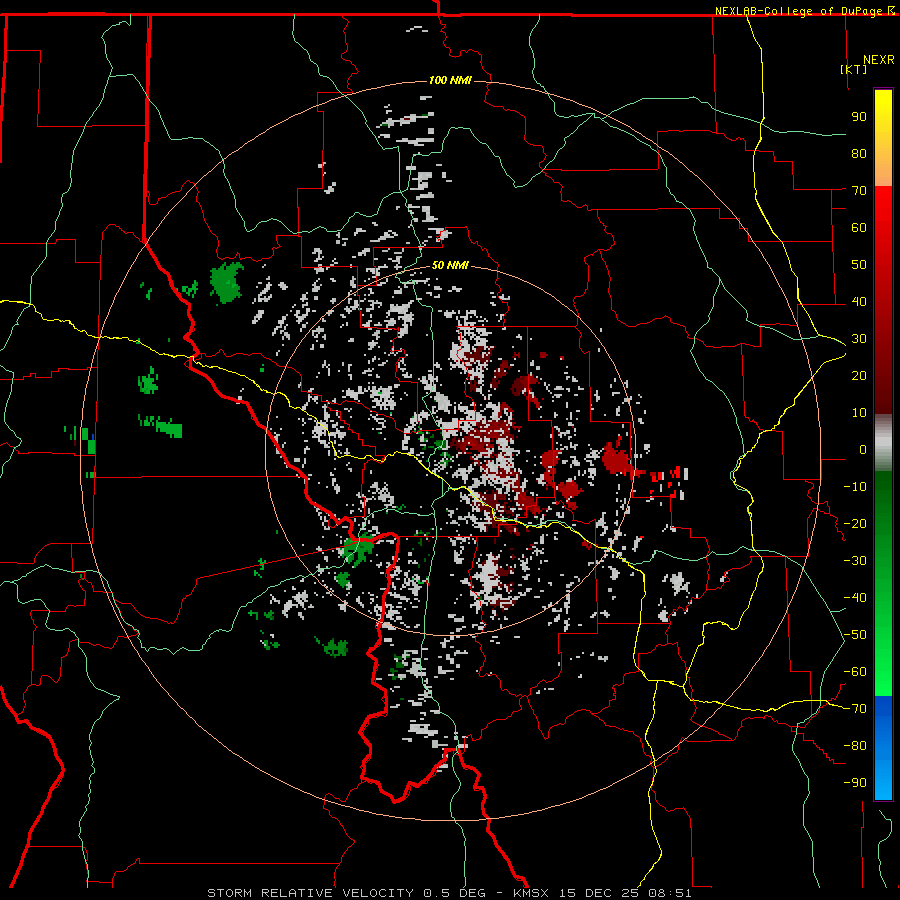The height and width of the screenshot is (900, 900).
Task: Select the 60 value on the velocity scale
Action: pos(859,228)
